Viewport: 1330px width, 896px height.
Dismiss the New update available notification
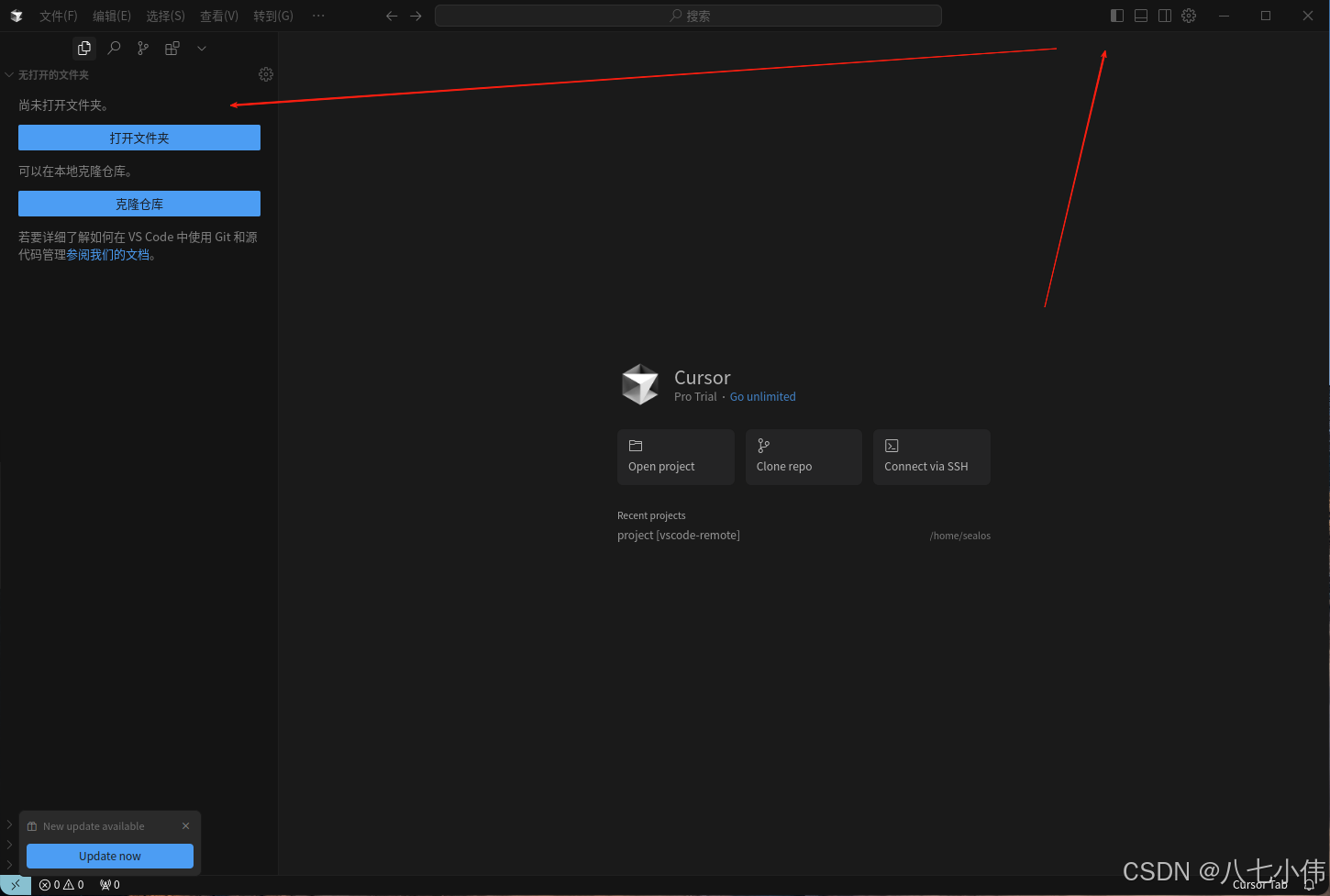tap(185, 826)
